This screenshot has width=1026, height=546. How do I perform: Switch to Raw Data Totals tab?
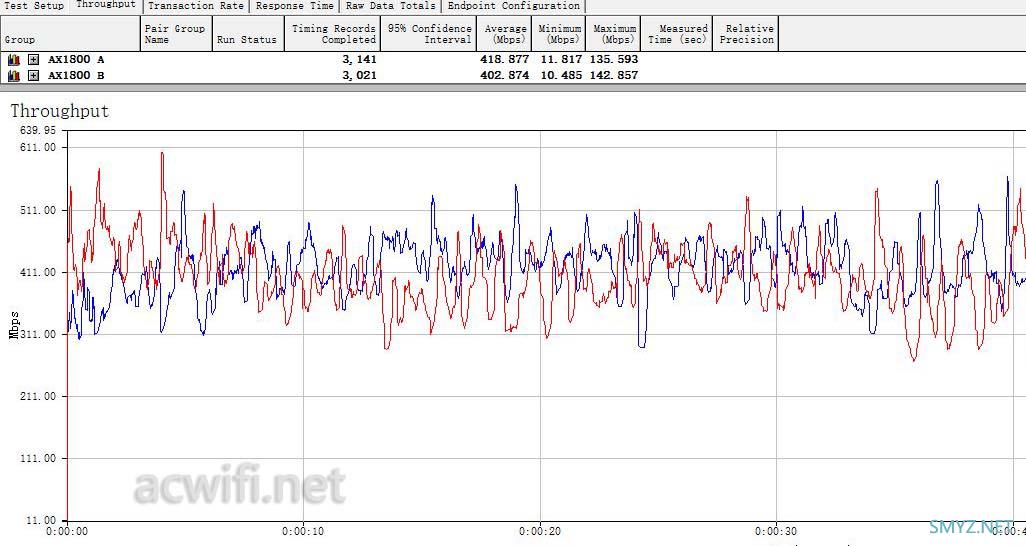(391, 6)
